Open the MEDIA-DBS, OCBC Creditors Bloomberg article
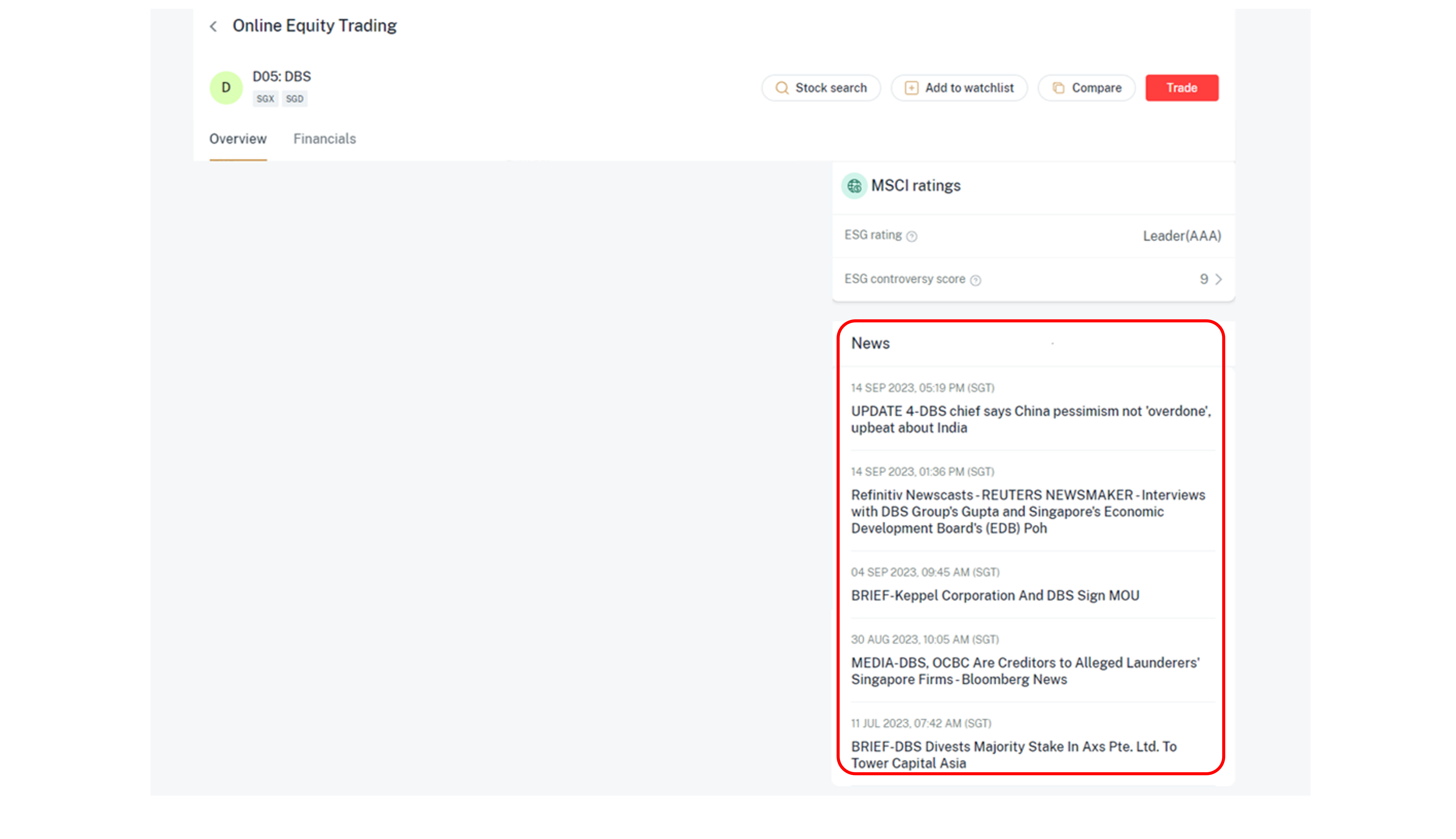Viewport: 1456px width, 839px height. pos(1025,671)
